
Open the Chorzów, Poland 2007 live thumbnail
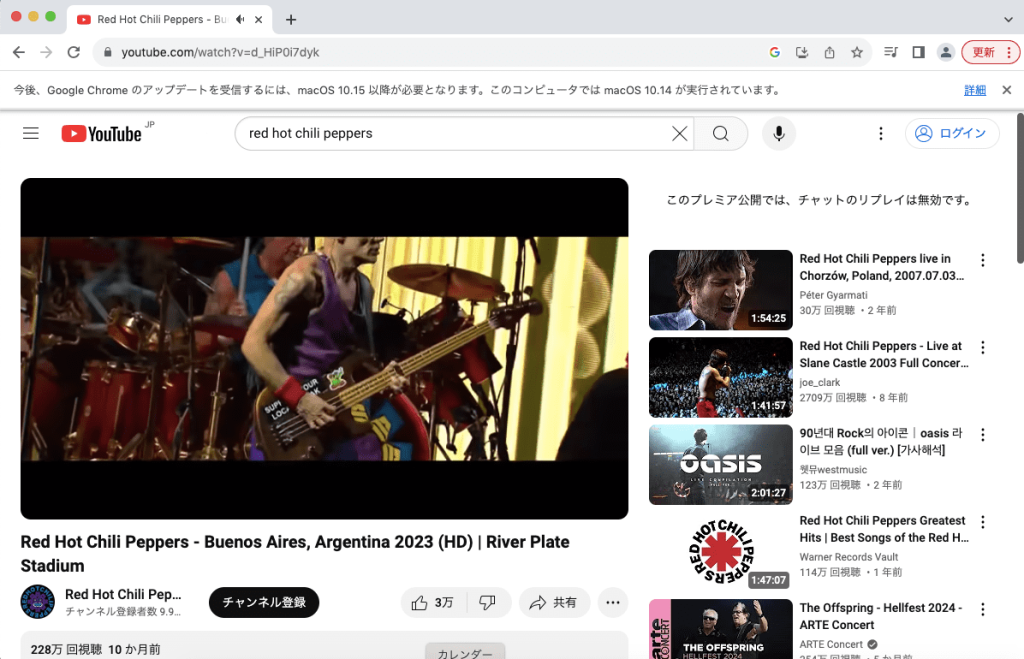(x=720, y=290)
